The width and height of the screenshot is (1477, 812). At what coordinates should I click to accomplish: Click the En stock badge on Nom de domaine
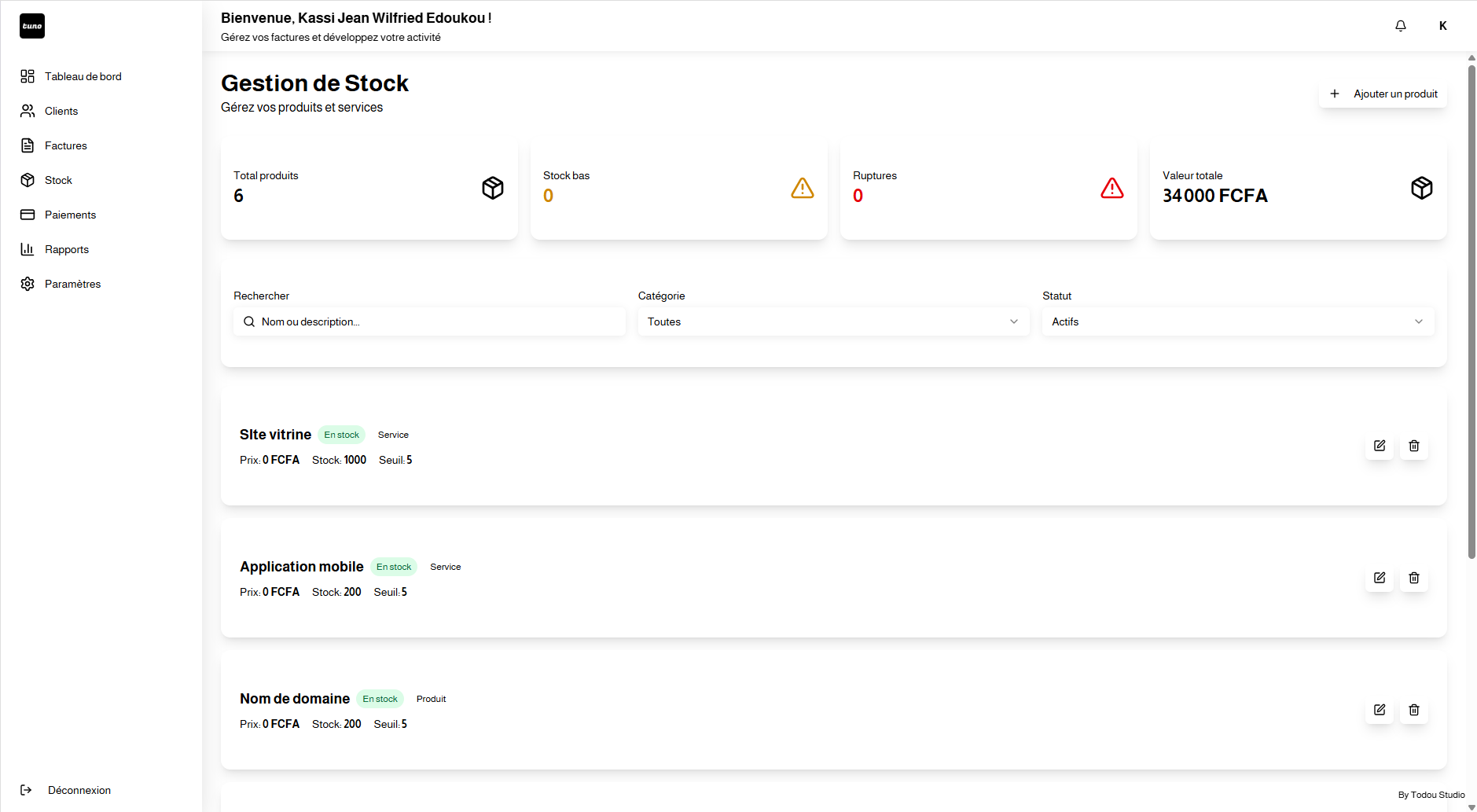click(x=380, y=698)
